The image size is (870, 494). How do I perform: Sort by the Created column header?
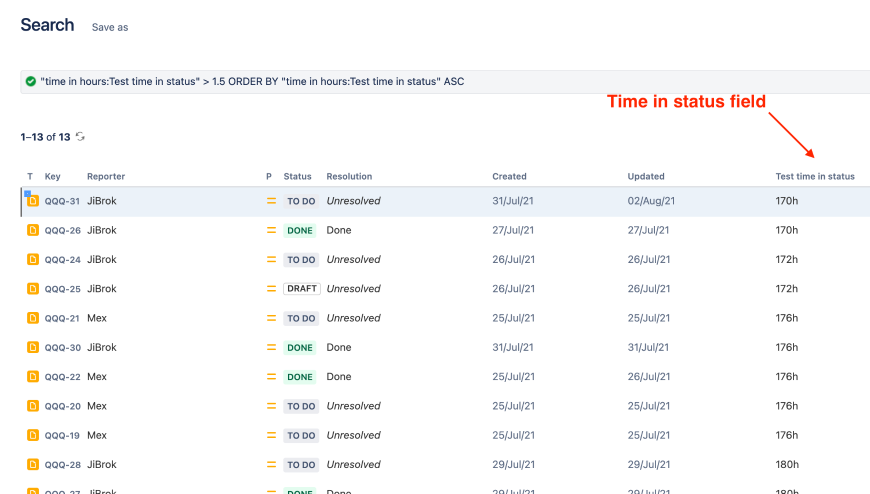[509, 176]
